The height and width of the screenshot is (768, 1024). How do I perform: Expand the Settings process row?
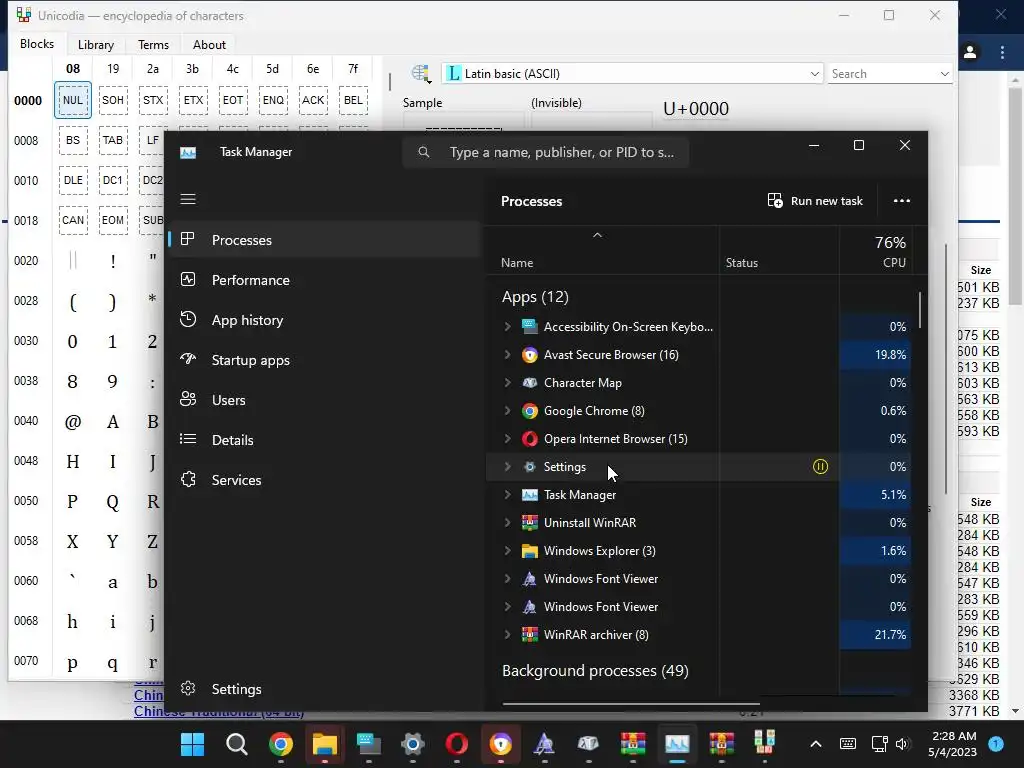pos(507,467)
